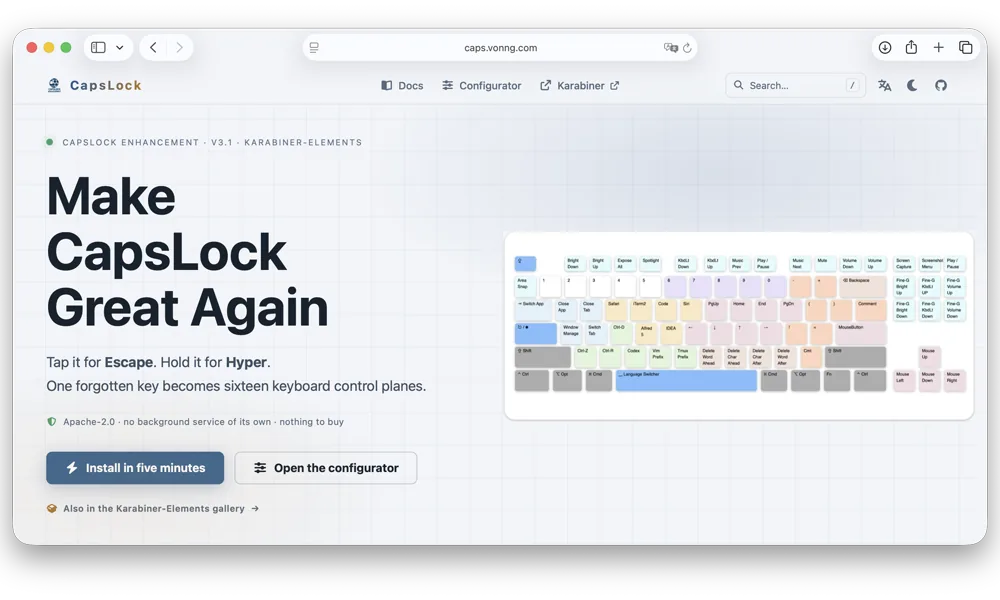Image resolution: width=1000 pixels, height=600 pixels.
Task: Click the Safari key on the keyboard
Action: coord(616,310)
